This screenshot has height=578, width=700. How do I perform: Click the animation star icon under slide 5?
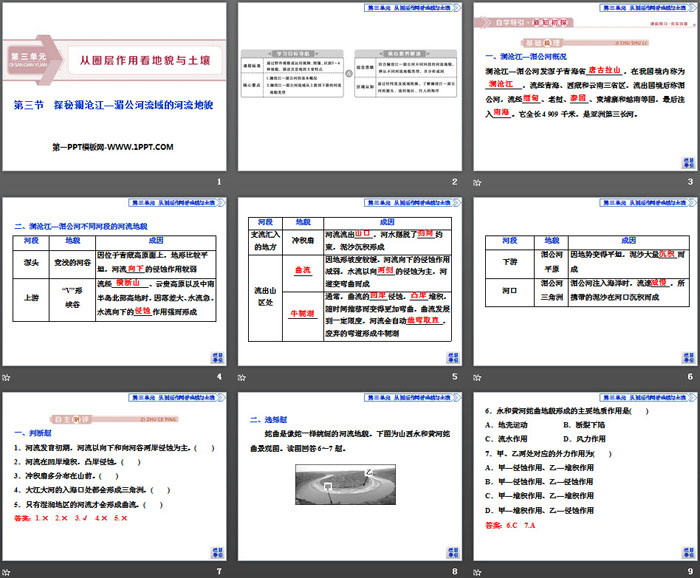click(x=242, y=377)
